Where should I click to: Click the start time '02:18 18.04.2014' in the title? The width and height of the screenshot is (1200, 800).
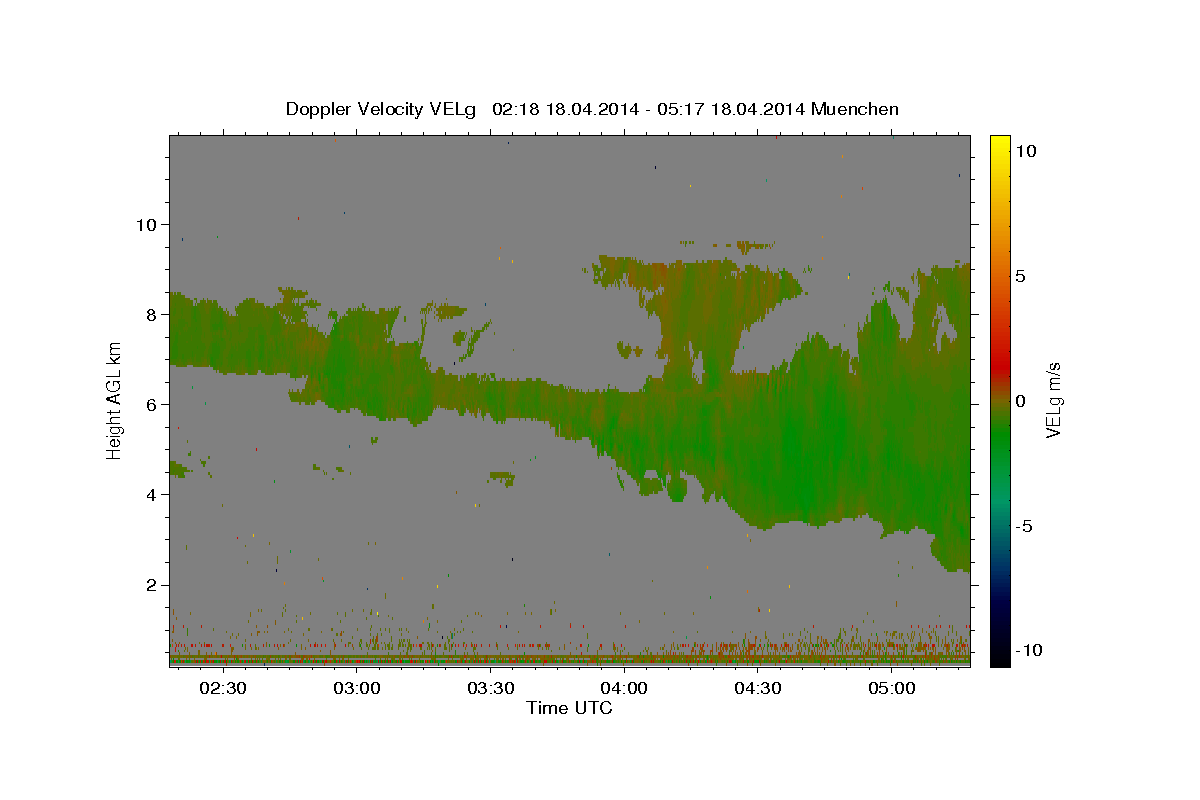click(565, 109)
